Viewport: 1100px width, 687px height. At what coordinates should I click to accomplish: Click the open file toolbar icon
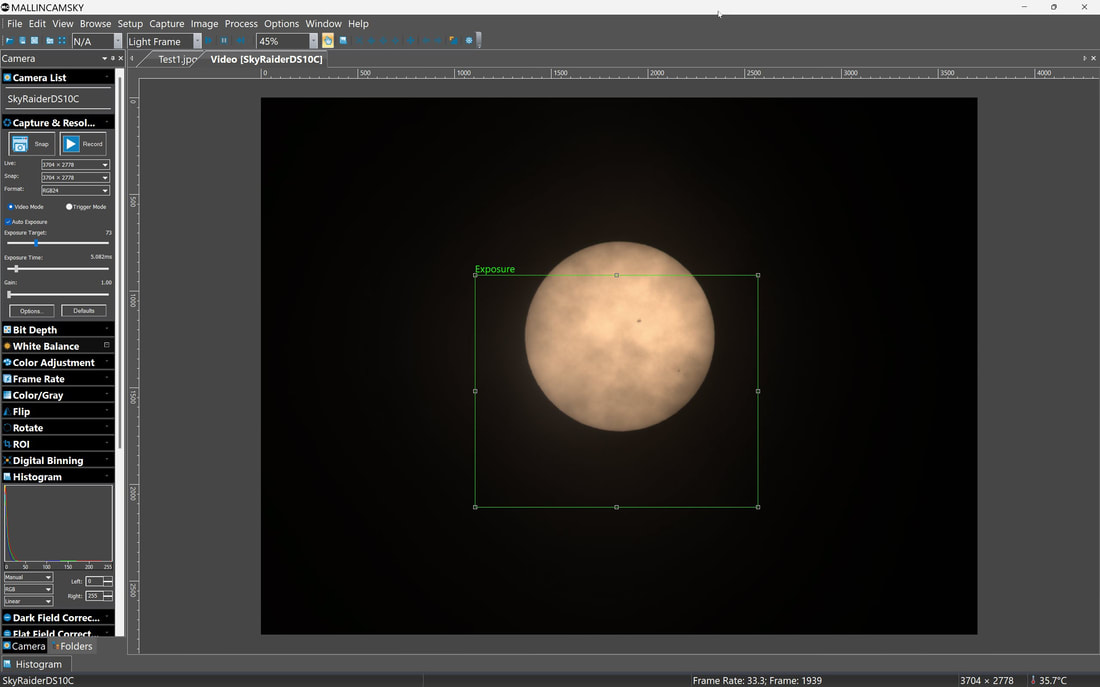point(10,41)
